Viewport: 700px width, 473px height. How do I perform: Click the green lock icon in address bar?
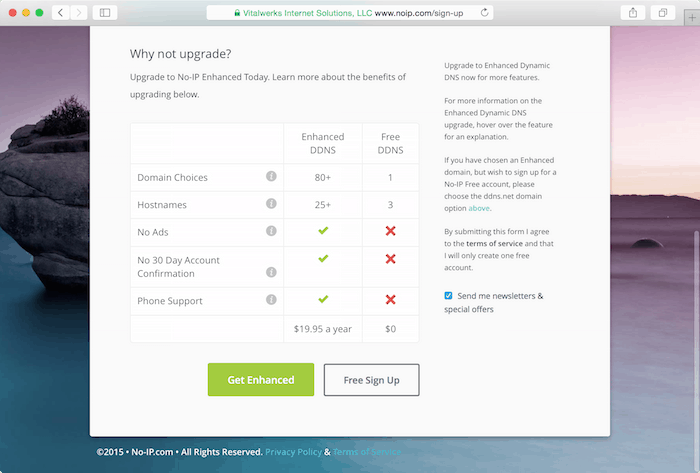click(x=237, y=13)
